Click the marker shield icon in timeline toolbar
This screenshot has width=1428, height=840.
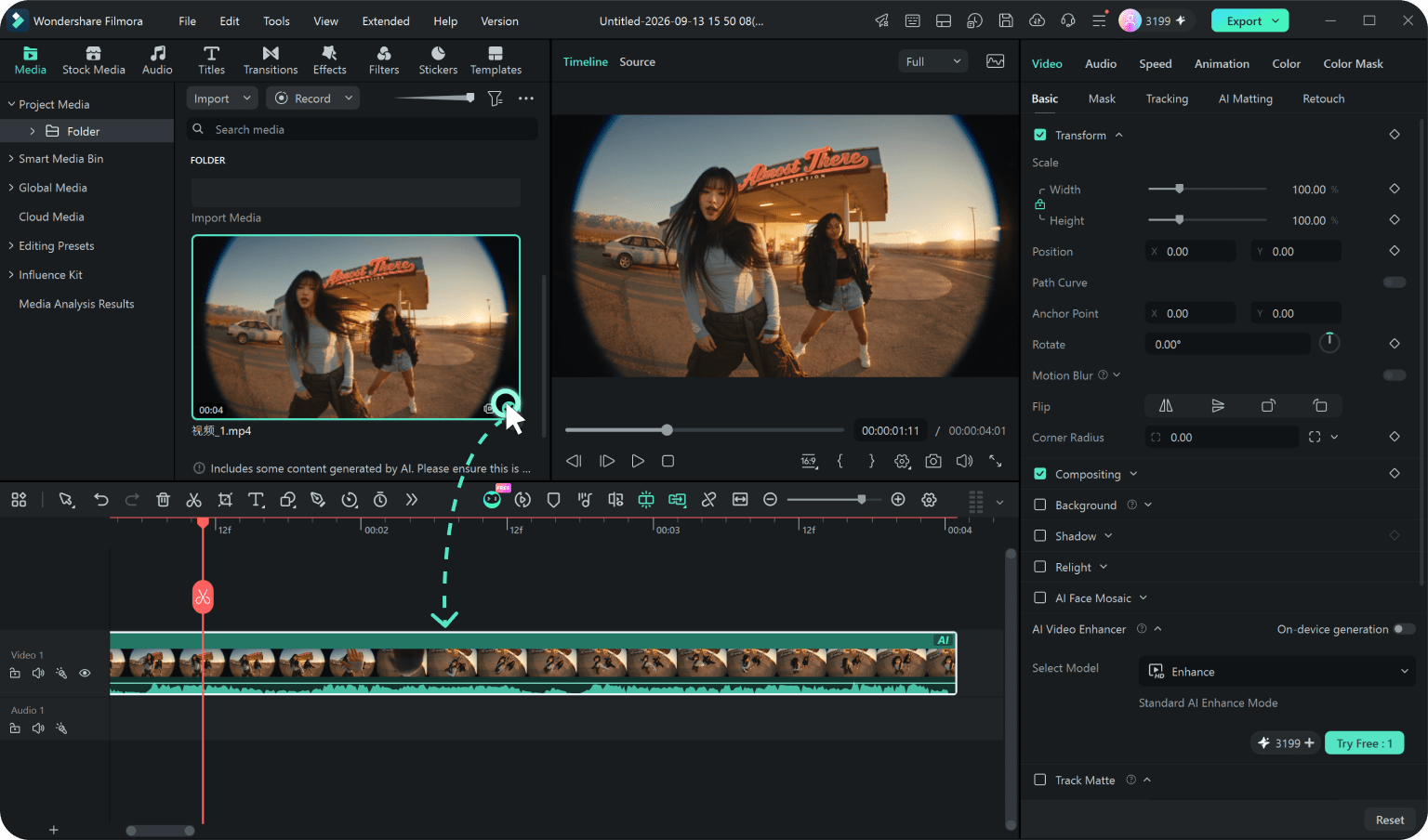pos(554,500)
